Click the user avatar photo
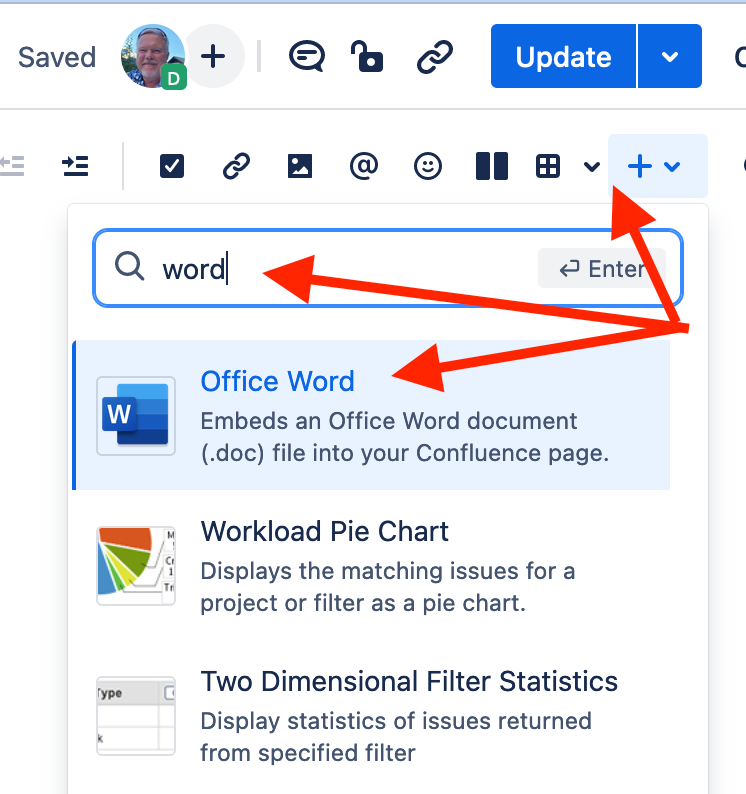 (152, 56)
